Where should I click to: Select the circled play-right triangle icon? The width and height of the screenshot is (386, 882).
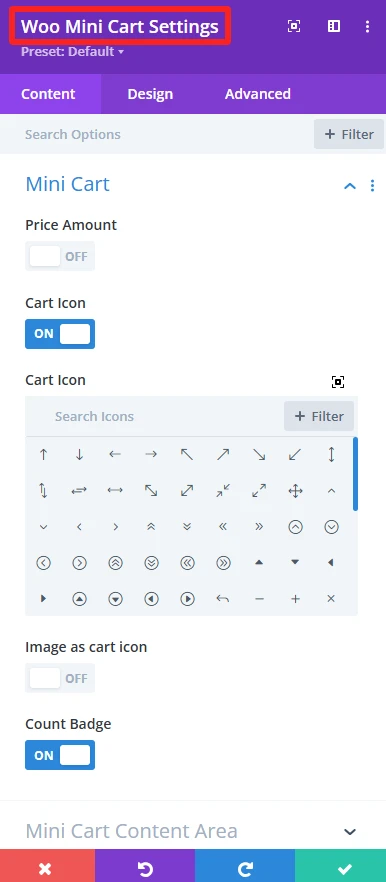[187, 599]
